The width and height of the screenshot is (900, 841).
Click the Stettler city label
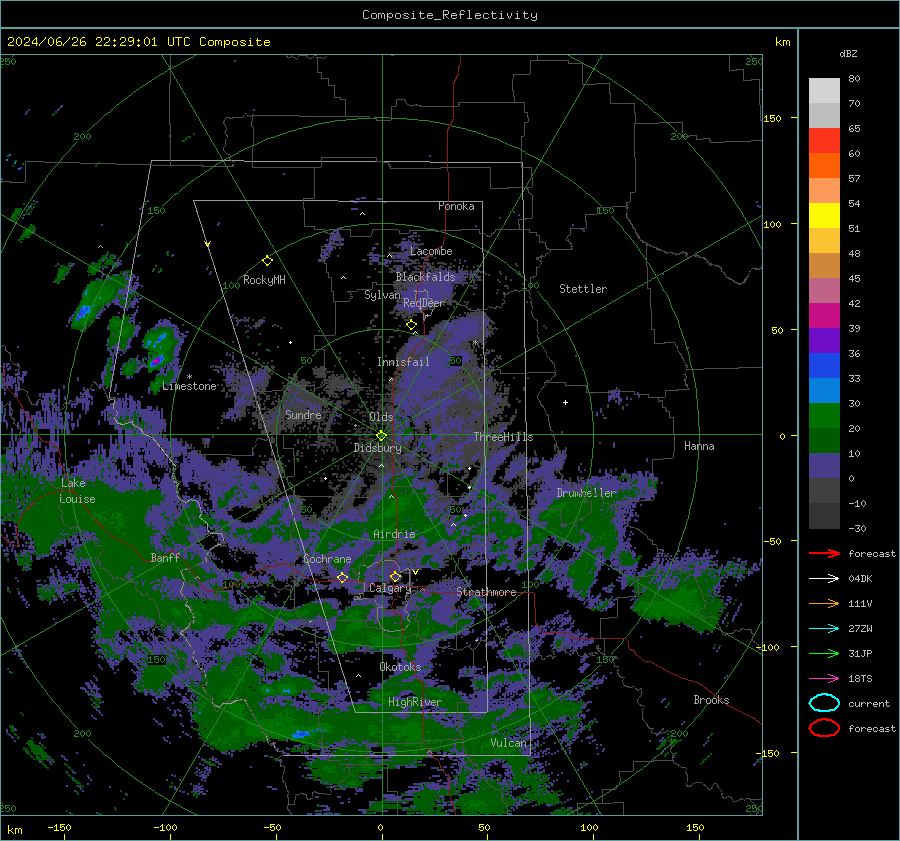point(583,289)
